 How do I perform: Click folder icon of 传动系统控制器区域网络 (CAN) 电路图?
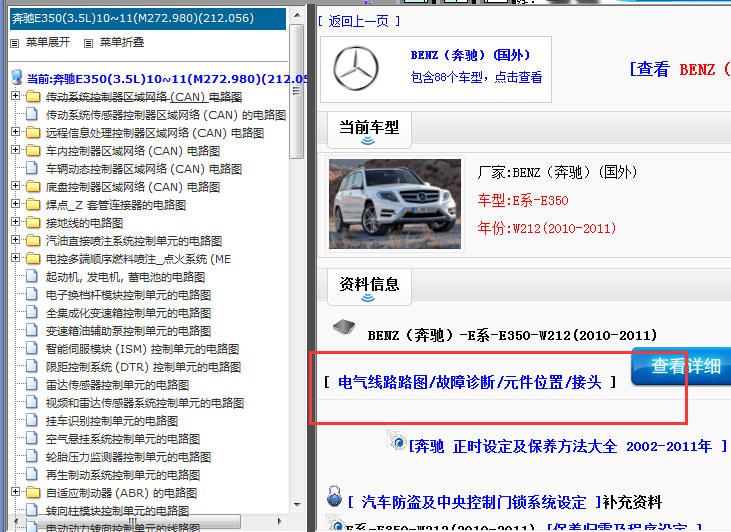33,97
